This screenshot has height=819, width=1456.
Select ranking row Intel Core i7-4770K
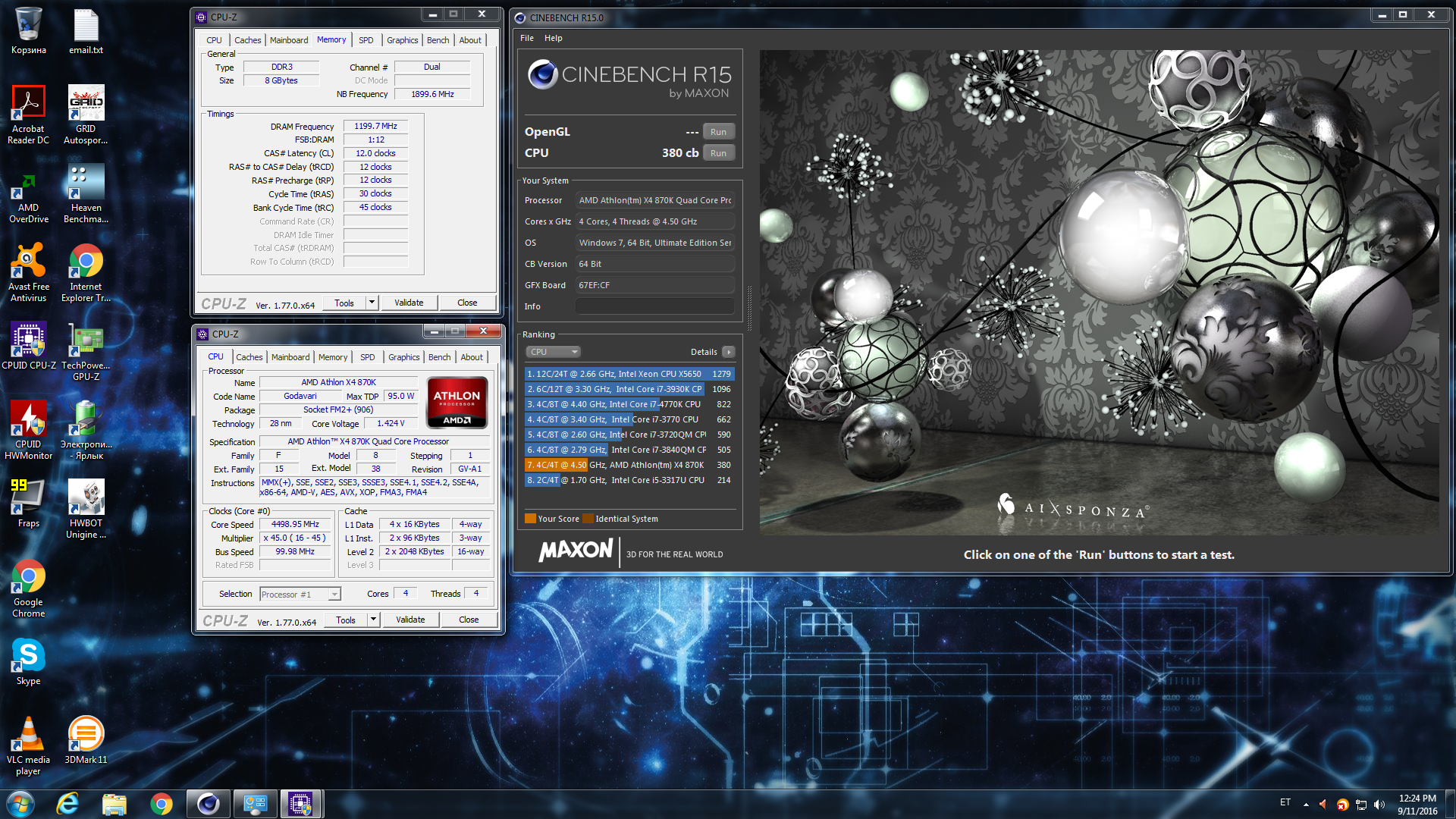point(629,404)
